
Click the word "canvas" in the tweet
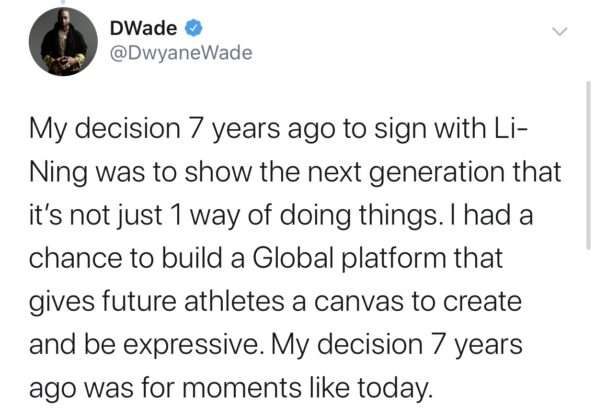pyautogui.click(x=359, y=302)
